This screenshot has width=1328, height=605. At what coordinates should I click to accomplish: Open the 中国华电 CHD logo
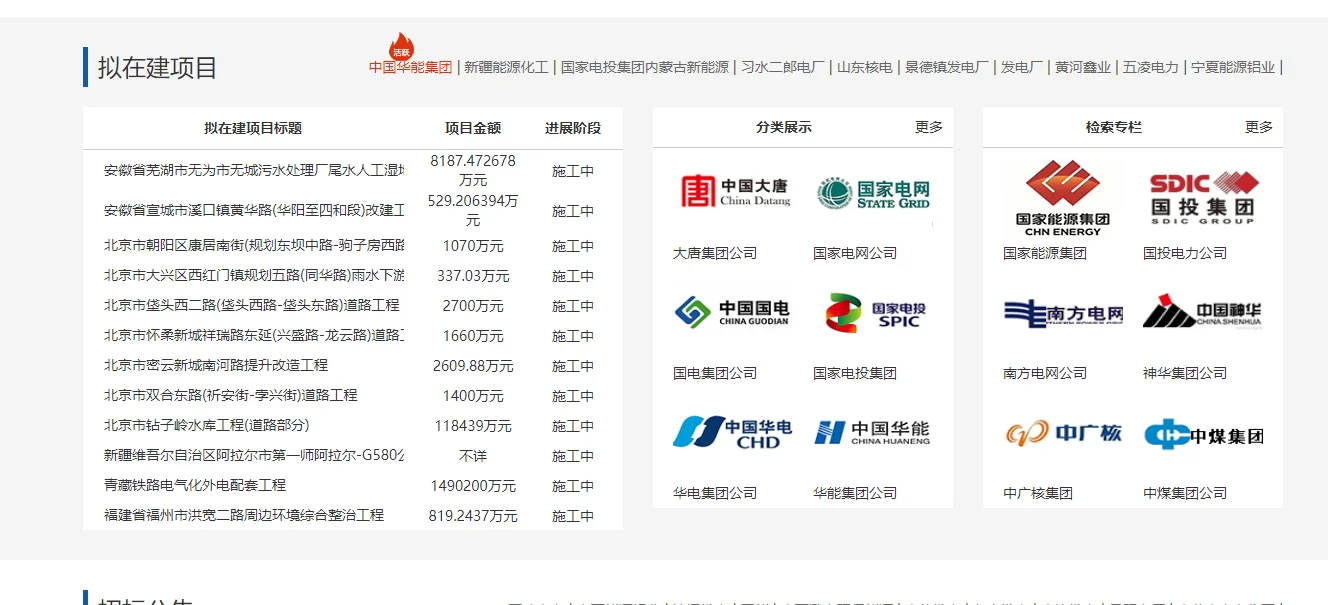point(732,432)
